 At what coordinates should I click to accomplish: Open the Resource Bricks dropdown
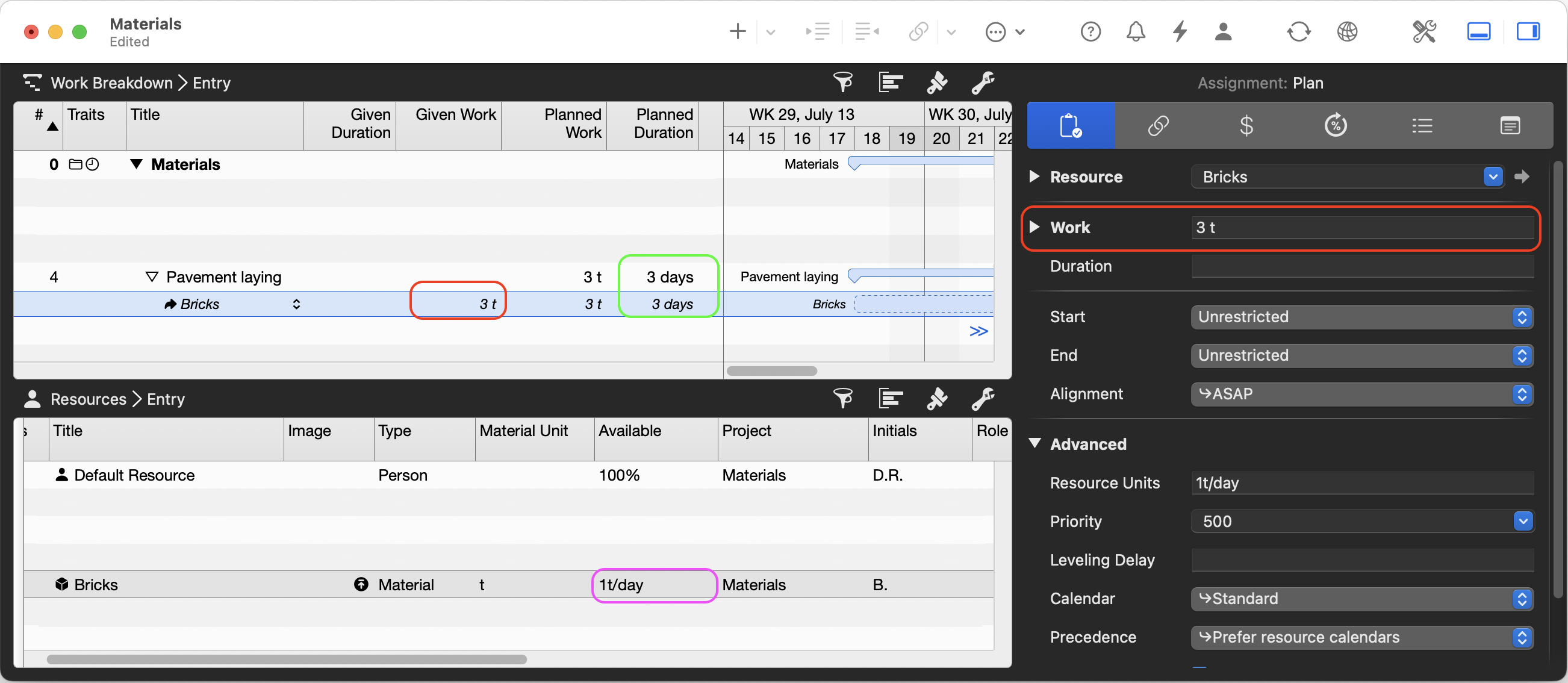pyautogui.click(x=1493, y=176)
